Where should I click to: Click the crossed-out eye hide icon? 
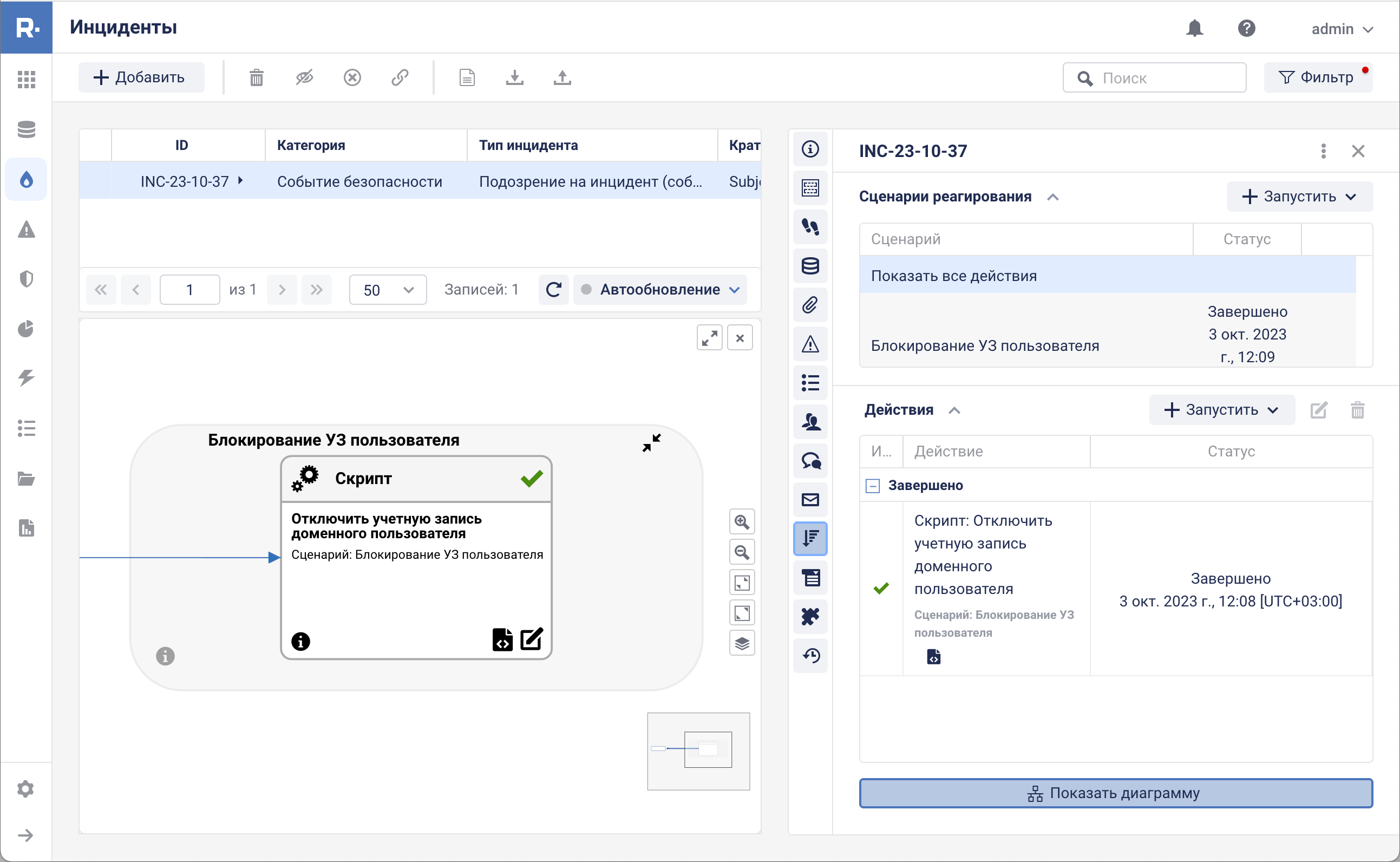pos(304,77)
